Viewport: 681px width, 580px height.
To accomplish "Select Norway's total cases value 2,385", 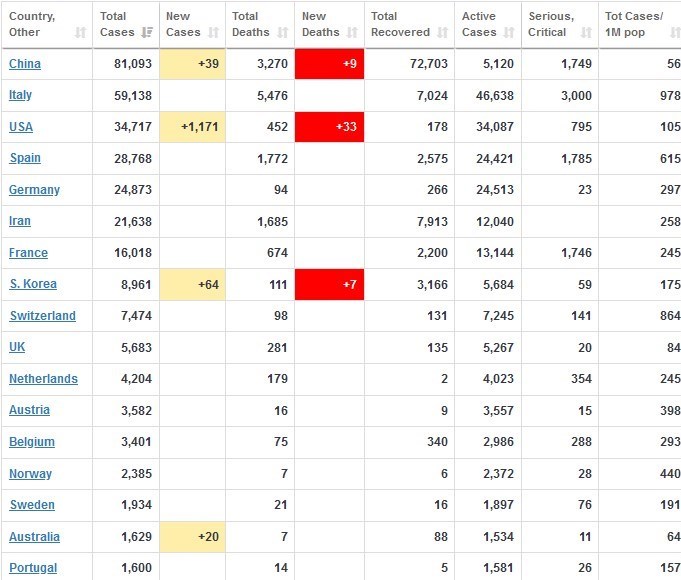I will [x=136, y=474].
